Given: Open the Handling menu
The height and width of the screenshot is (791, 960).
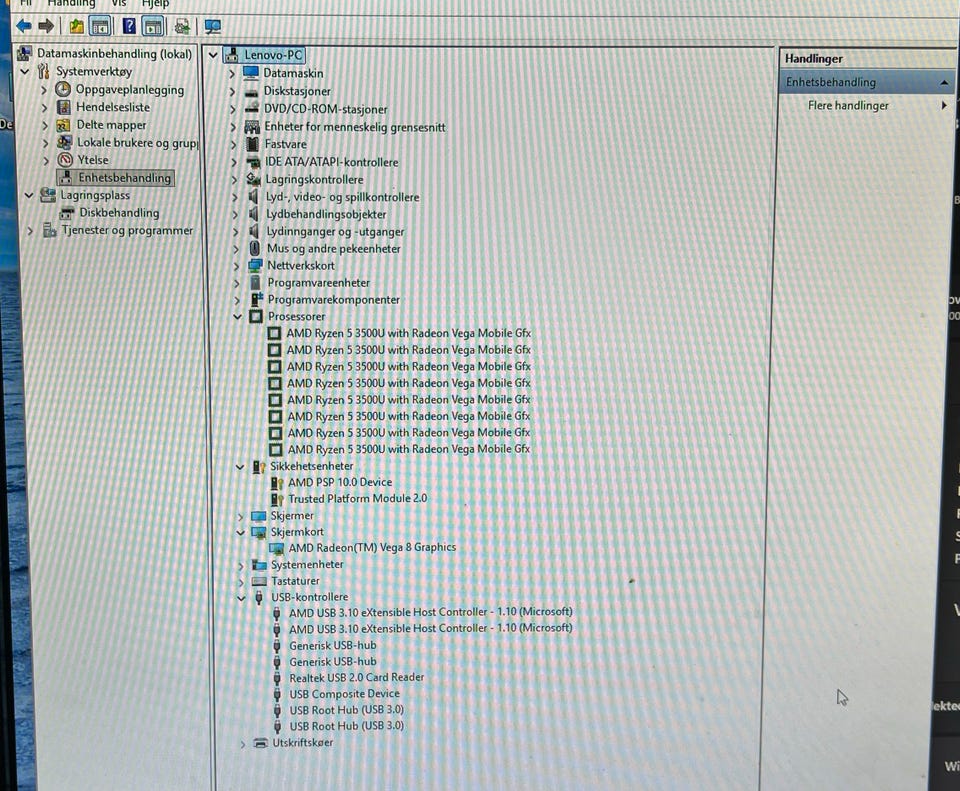Looking at the screenshot, I should 71,4.
